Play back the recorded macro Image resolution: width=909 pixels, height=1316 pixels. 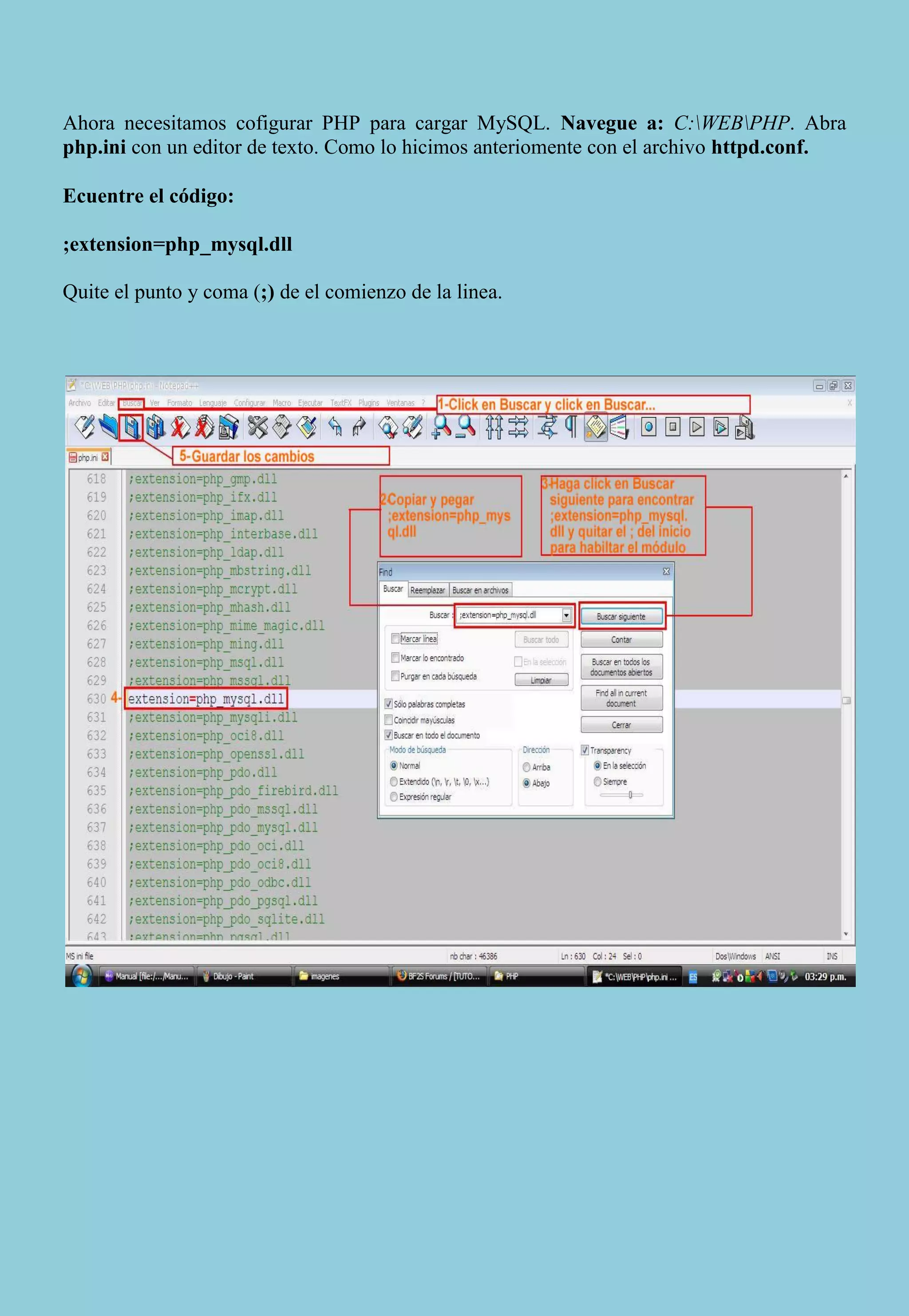(x=696, y=427)
